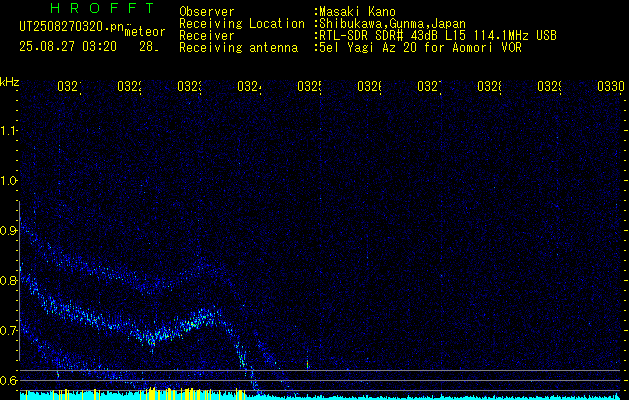The width and height of the screenshot is (629, 400).
Task: Click the 0321 time marker
Action: (69, 86)
